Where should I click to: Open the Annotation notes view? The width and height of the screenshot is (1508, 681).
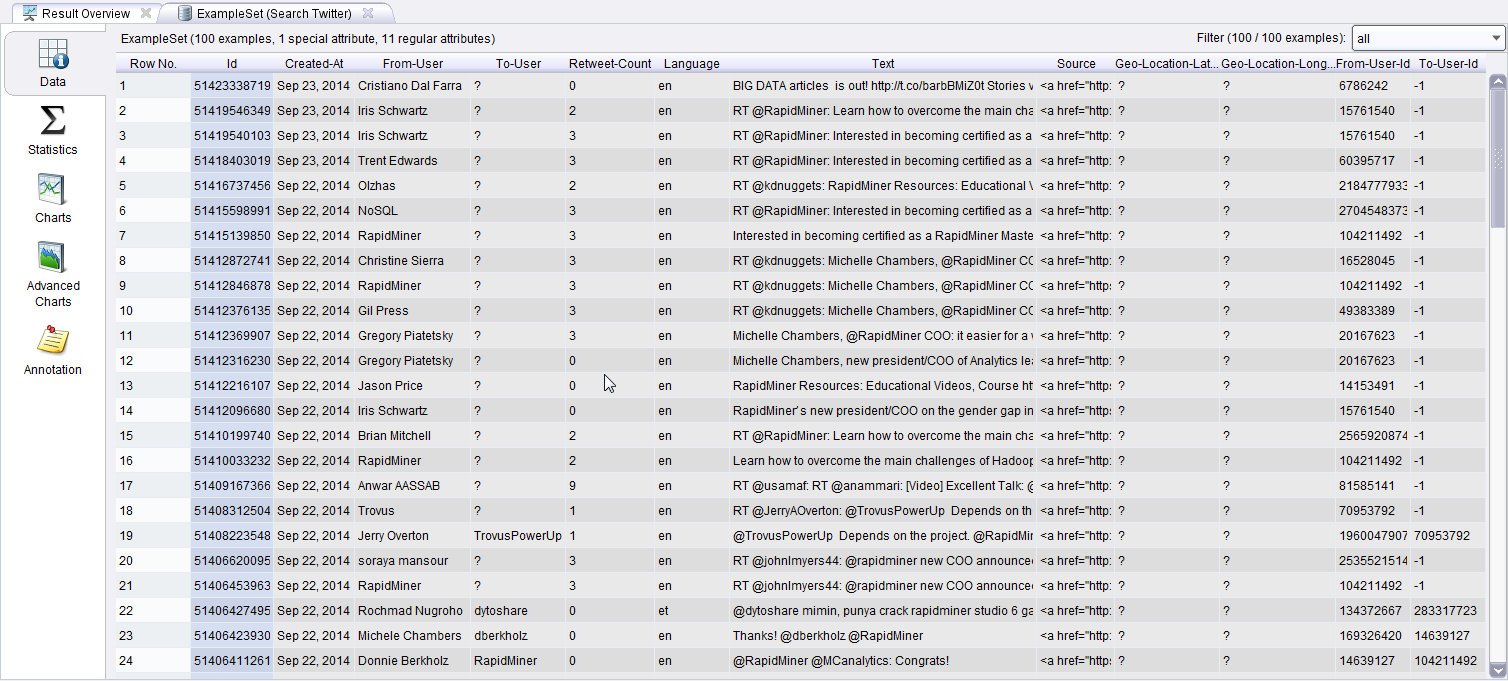pyautogui.click(x=52, y=351)
